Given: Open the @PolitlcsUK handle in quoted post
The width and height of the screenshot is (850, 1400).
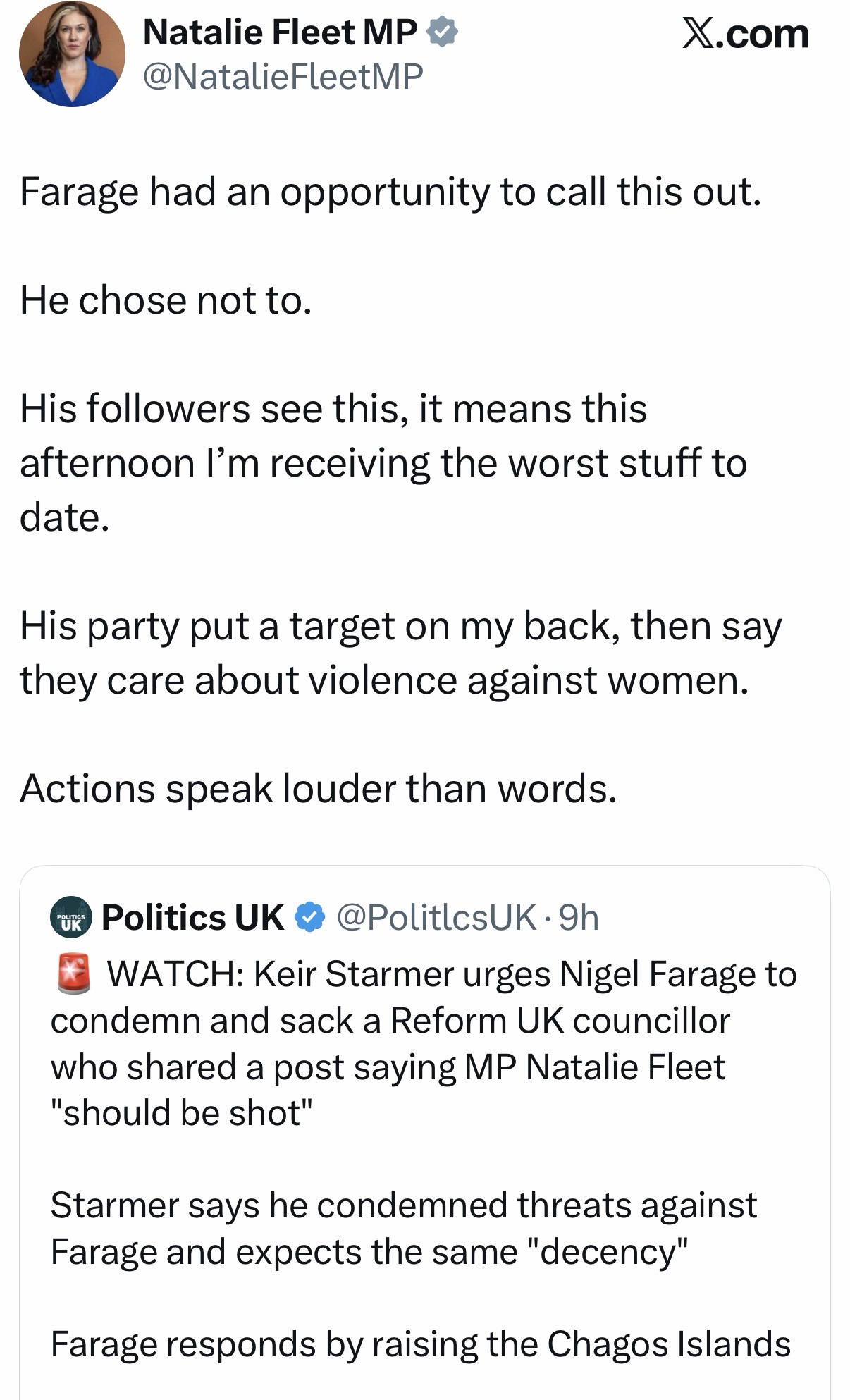Looking at the screenshot, I should (x=437, y=918).
